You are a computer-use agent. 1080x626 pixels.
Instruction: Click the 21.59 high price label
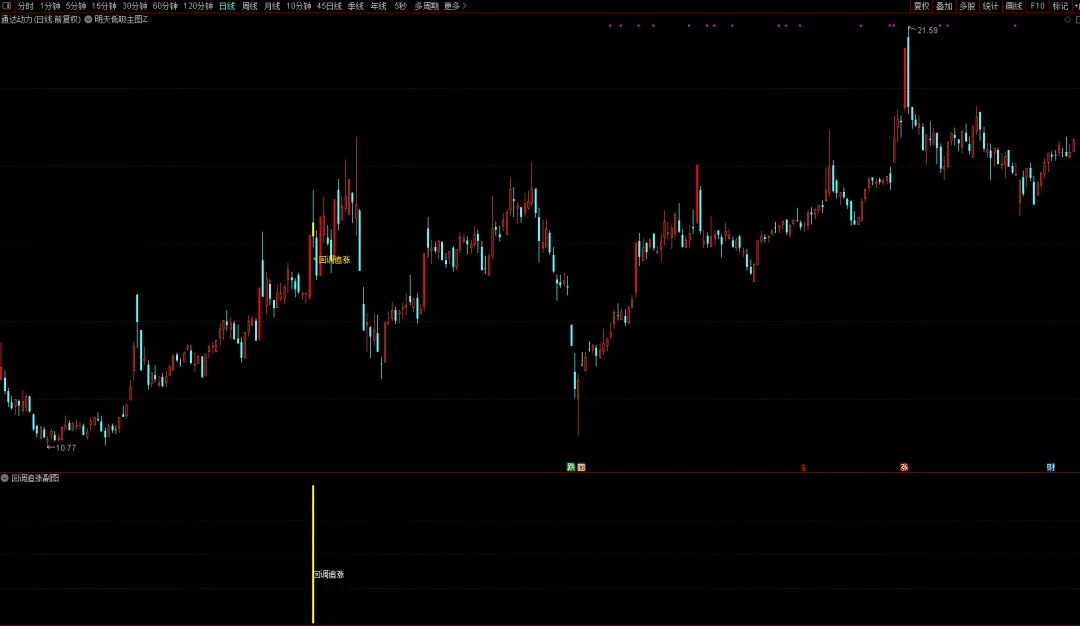pos(927,30)
